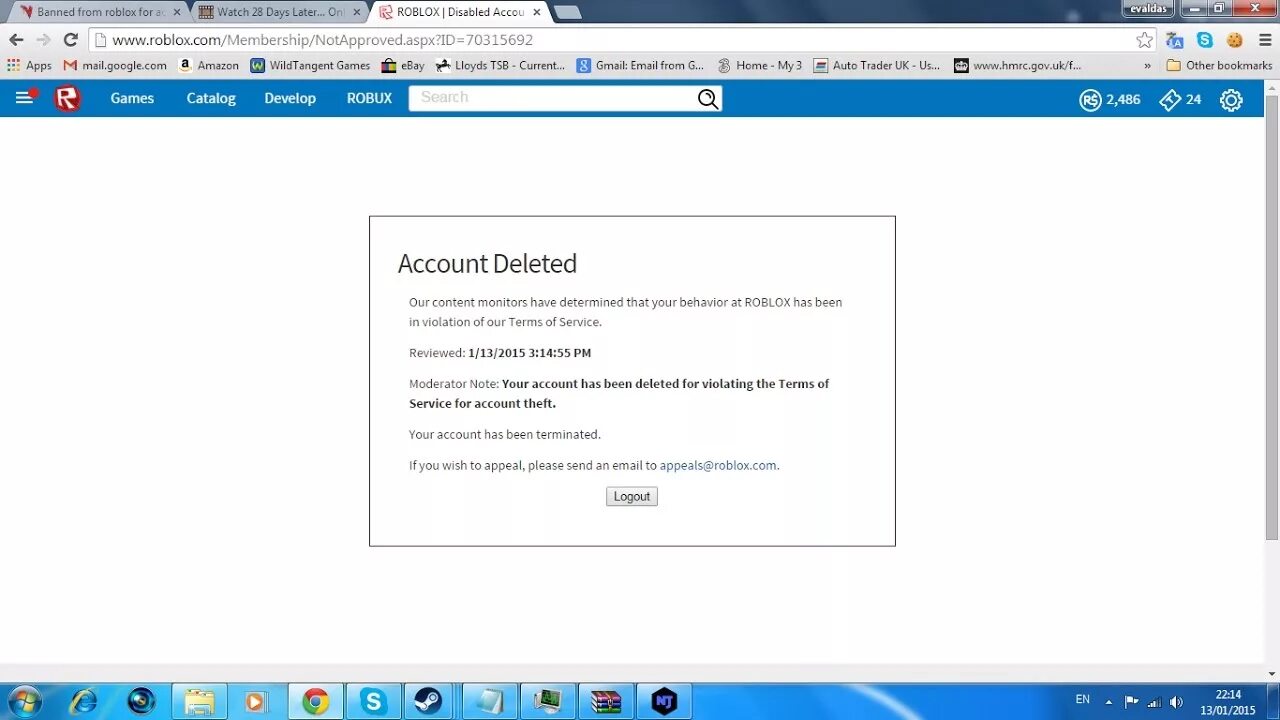Switch to the Watch 28 Days Later tab
Screen dimensions: 1280x720
pyautogui.click(x=279, y=12)
